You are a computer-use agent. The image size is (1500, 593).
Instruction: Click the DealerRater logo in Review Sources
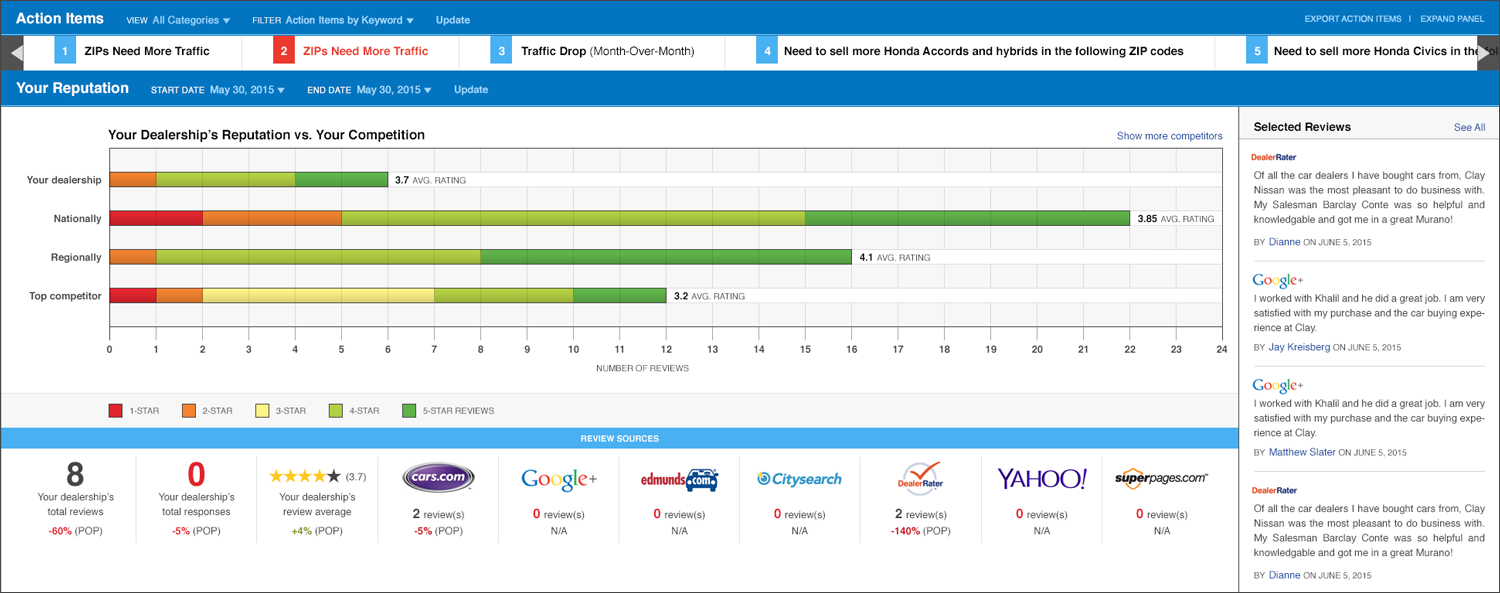pos(920,478)
